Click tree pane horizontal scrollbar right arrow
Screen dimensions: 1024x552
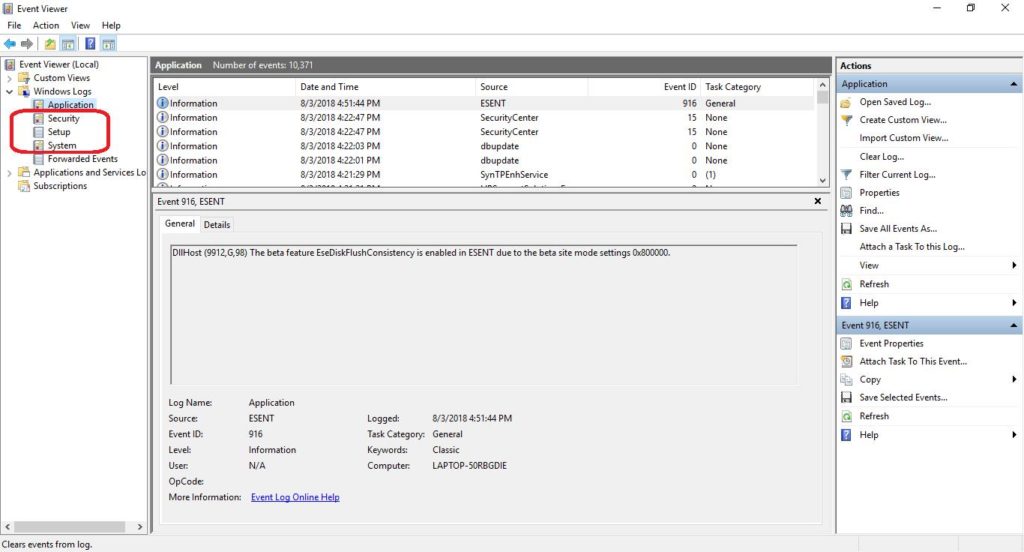click(x=140, y=527)
